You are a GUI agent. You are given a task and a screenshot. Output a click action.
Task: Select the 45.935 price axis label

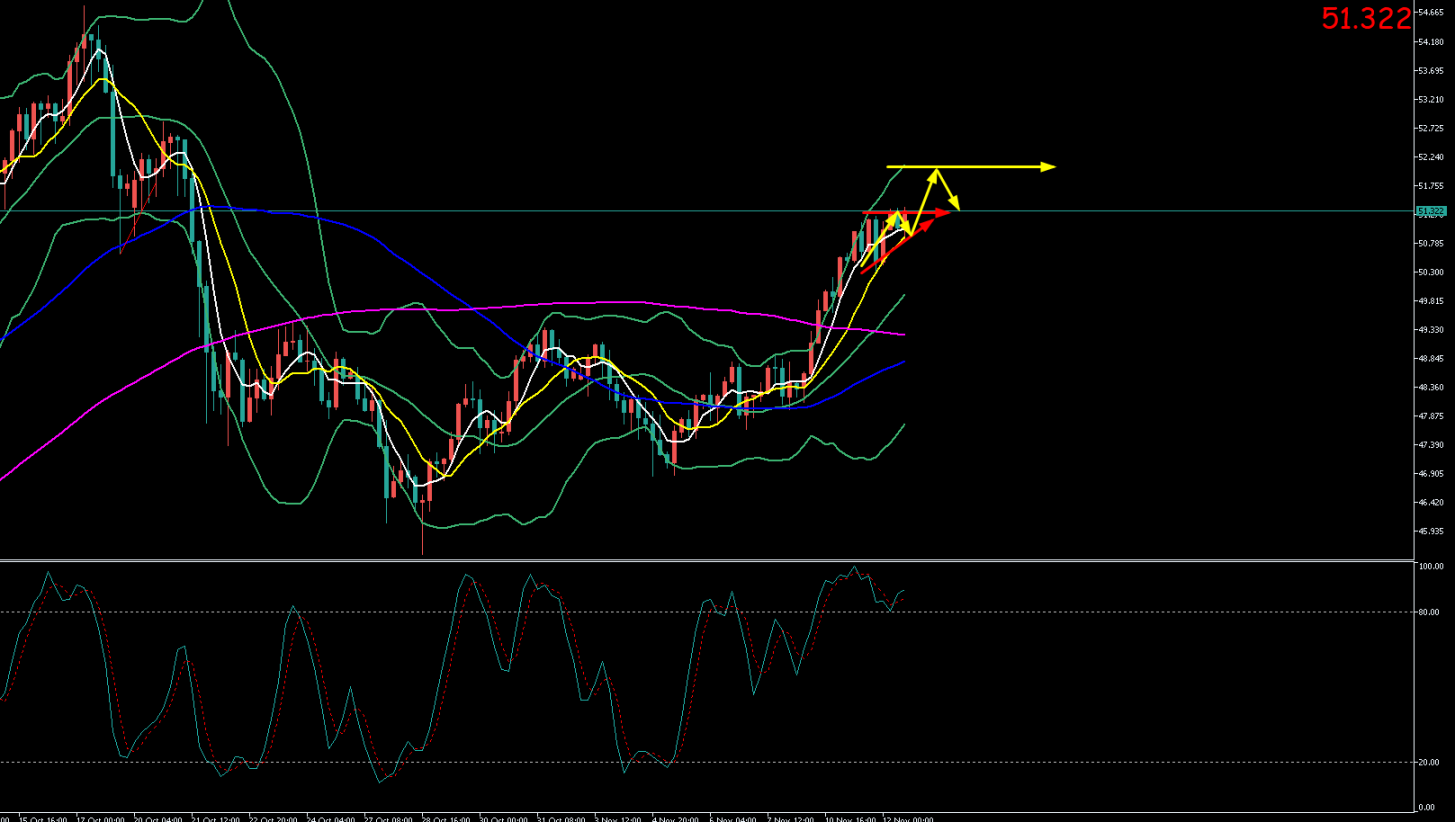pos(1431,531)
